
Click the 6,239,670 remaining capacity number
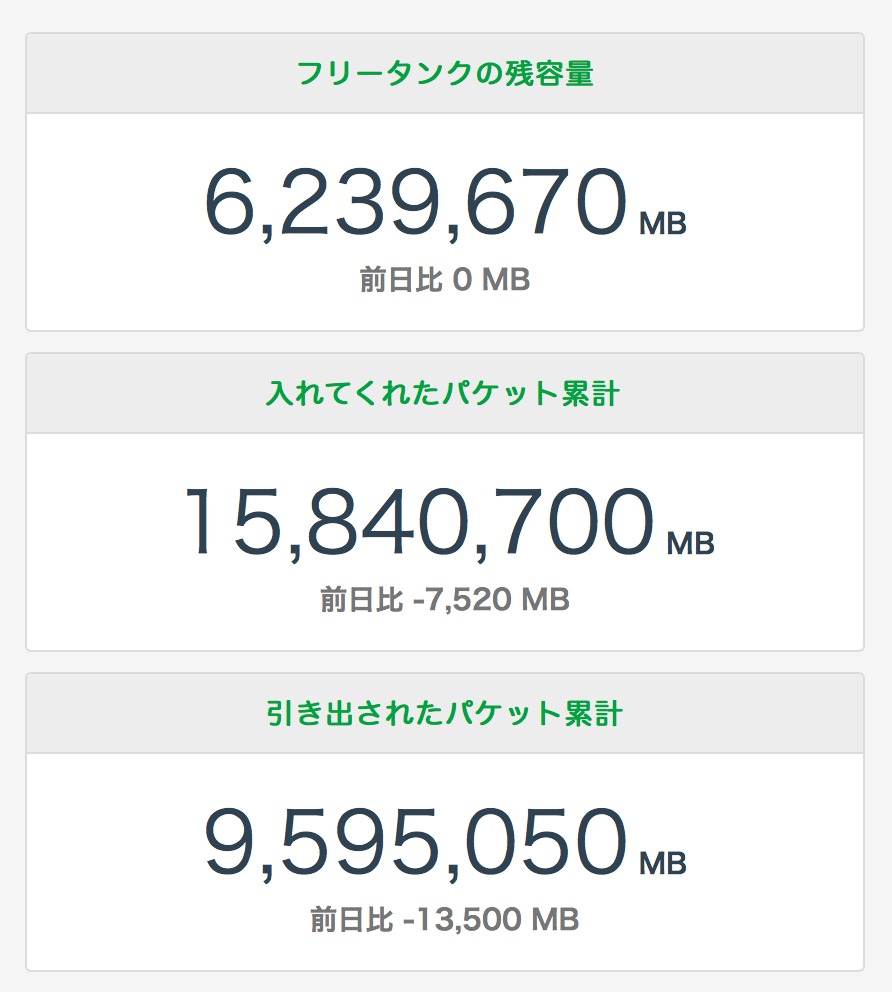(416, 201)
